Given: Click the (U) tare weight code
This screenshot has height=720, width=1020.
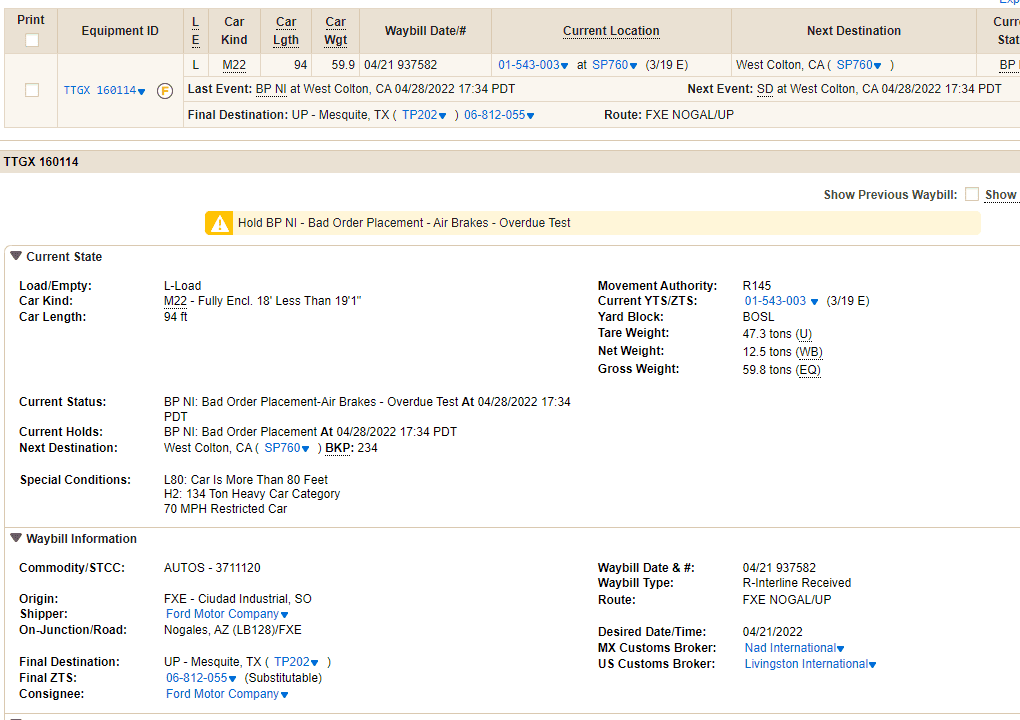Looking at the screenshot, I should [803, 334].
